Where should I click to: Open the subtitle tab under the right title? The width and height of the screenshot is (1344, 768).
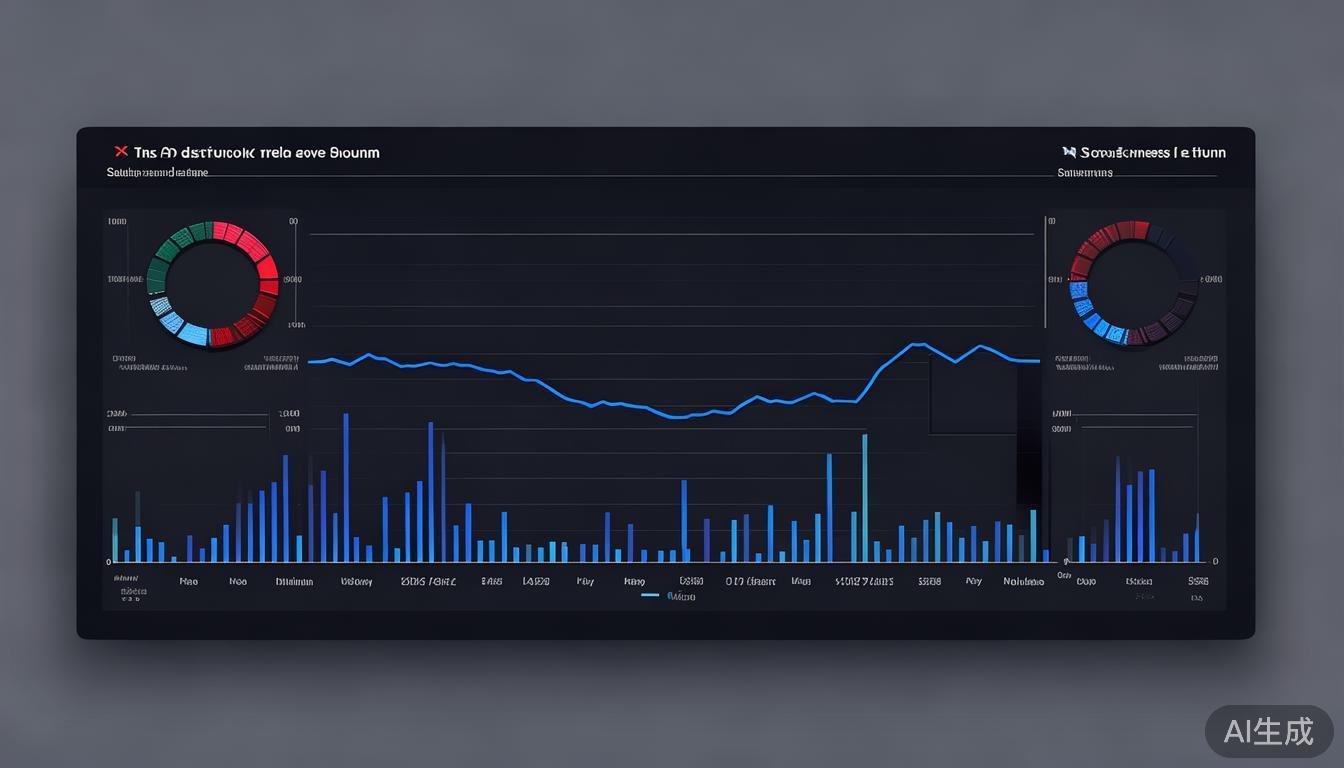[1085, 173]
